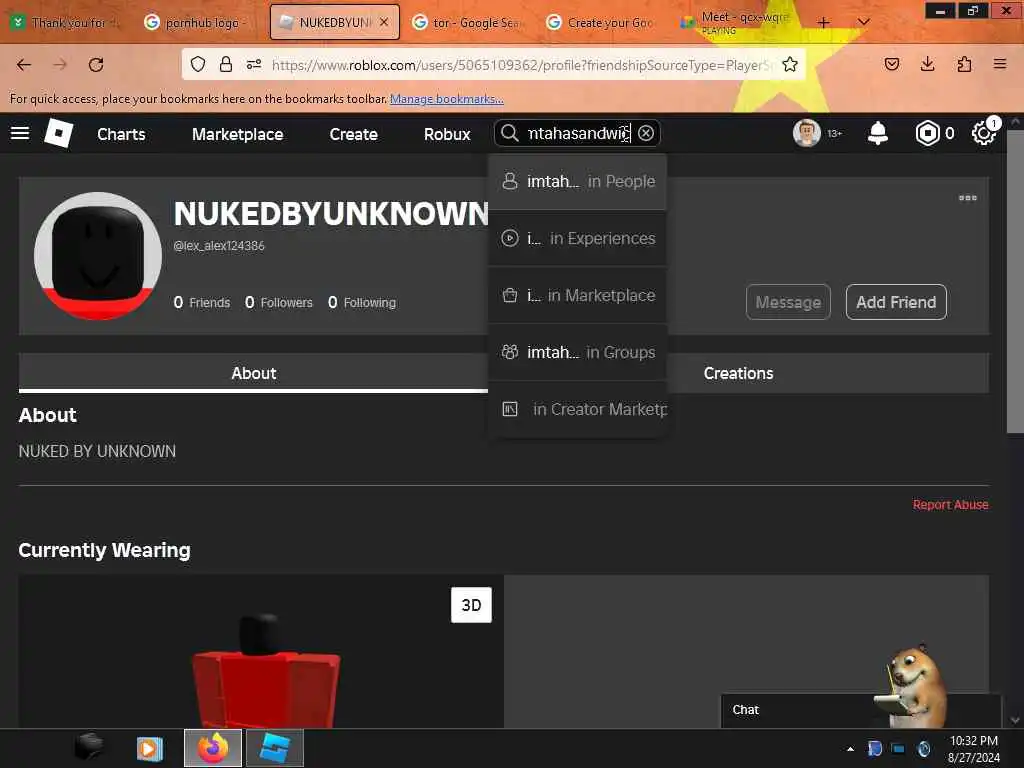The image size is (1024, 768).
Task: Select the Creations profile tab
Action: click(739, 373)
